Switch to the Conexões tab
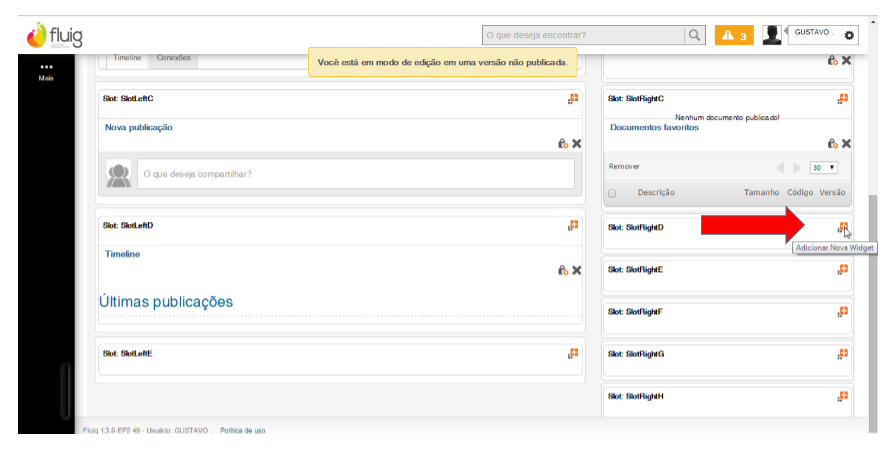894x451 pixels. coord(173,58)
